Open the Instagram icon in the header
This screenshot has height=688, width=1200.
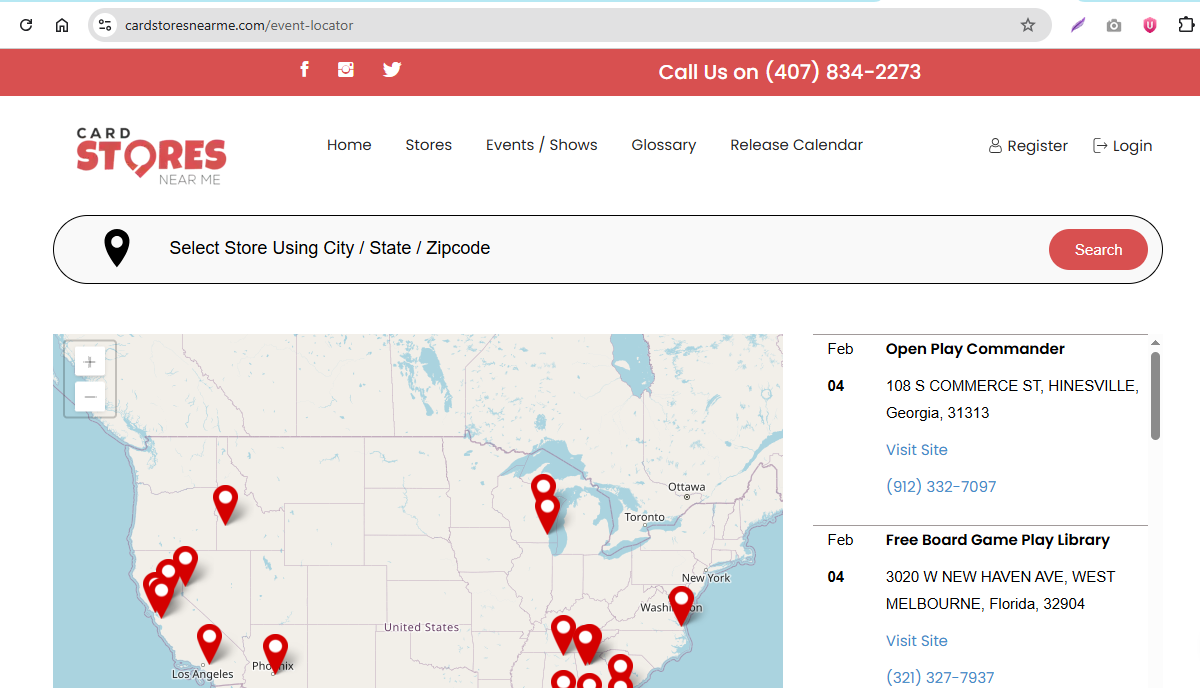pos(346,69)
